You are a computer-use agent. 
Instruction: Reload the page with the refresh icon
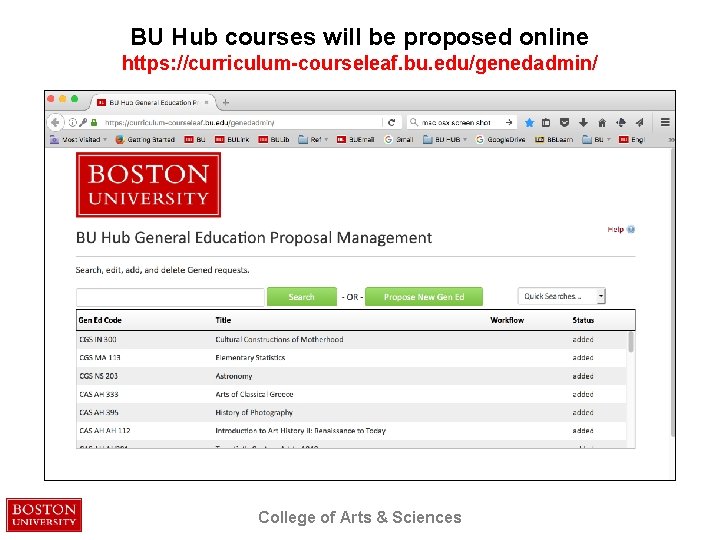391,123
